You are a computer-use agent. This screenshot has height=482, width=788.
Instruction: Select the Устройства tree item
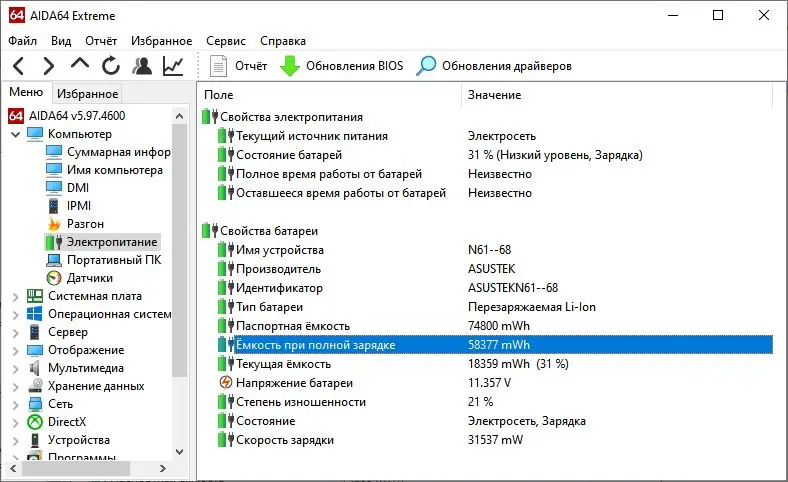(x=78, y=440)
